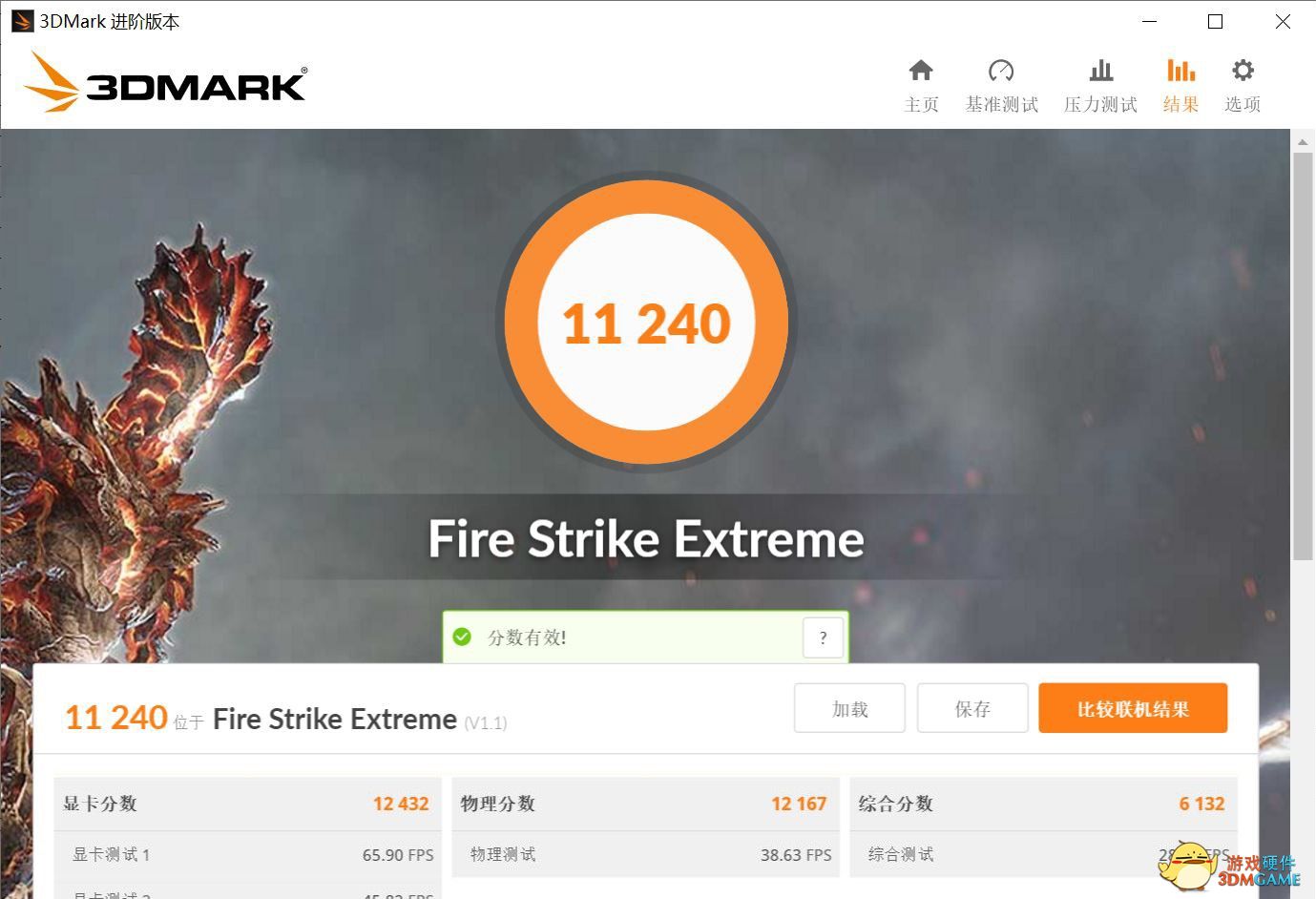The width and height of the screenshot is (1316, 899).
Task: Open the Benchmarks (基准测试) gauge icon
Action: coord(1001,71)
